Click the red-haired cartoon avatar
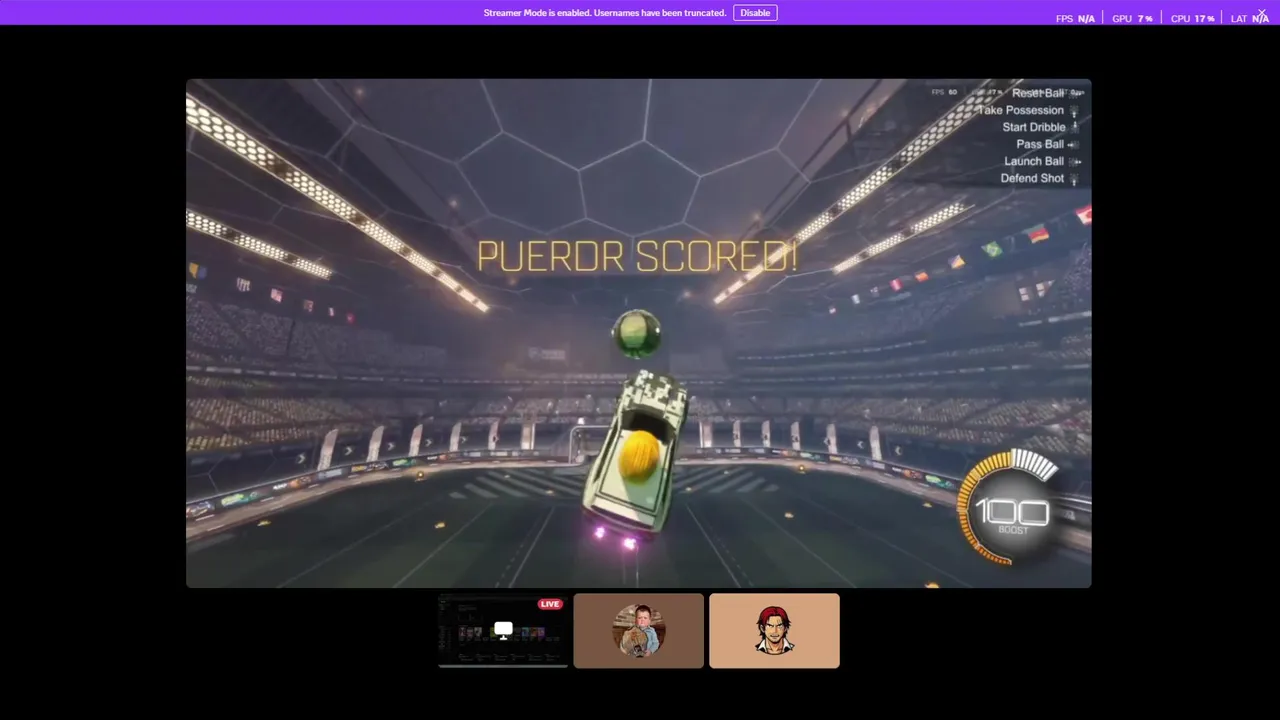The width and height of the screenshot is (1280, 720). pyautogui.click(x=774, y=630)
